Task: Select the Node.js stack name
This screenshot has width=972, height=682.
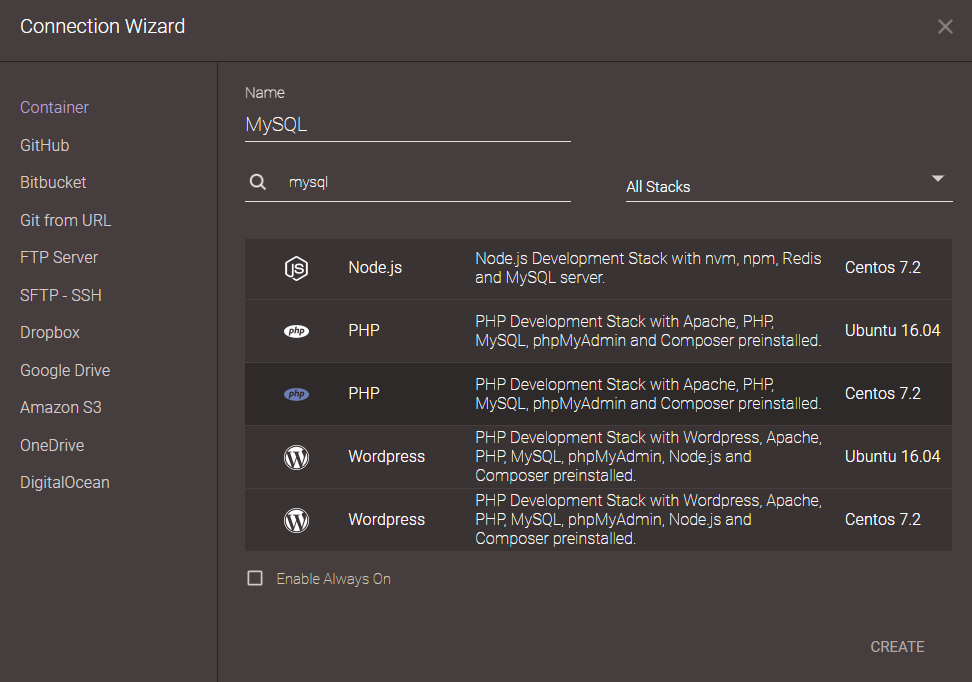Action: [375, 268]
